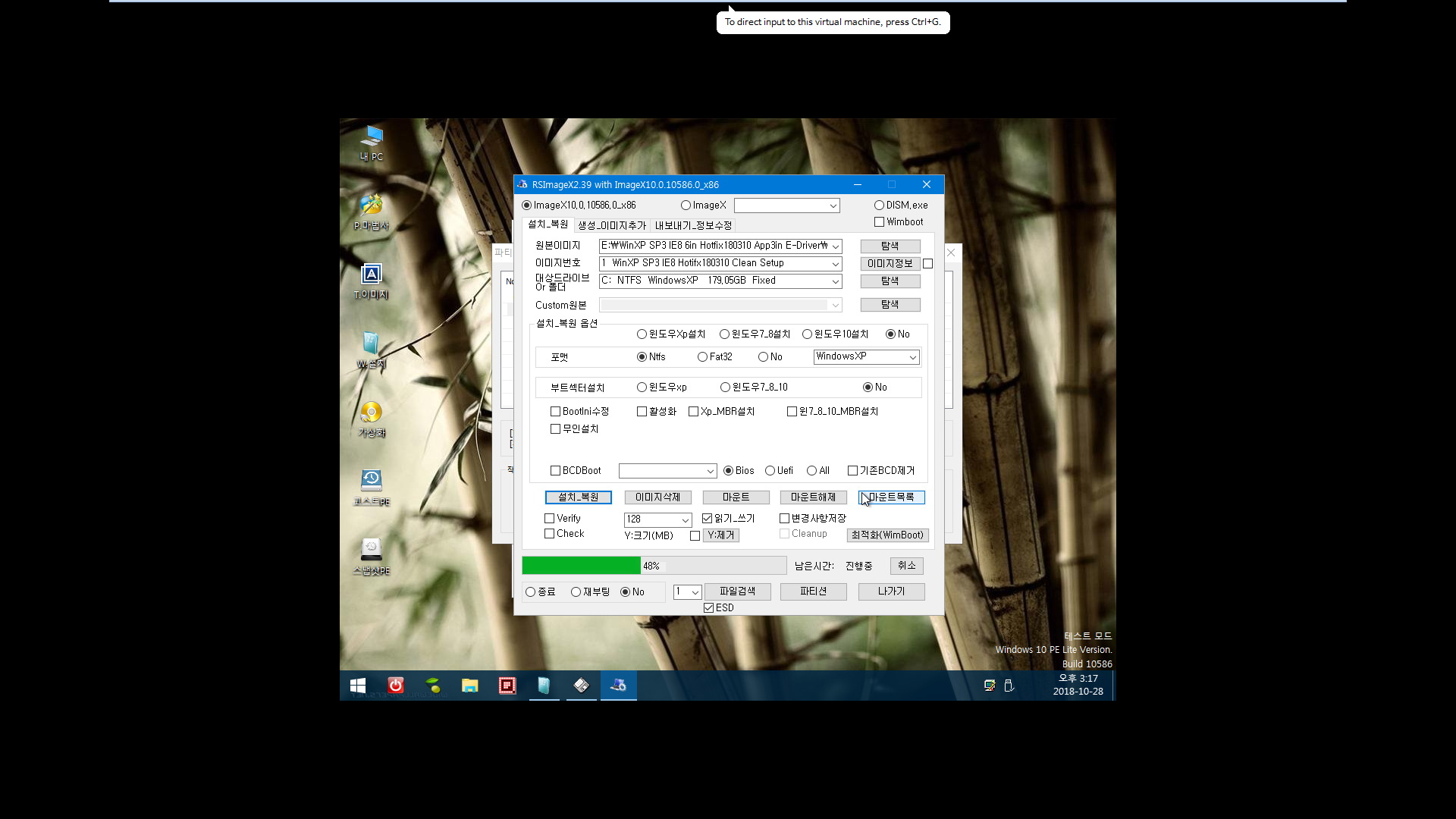This screenshot has height=819, width=1456.
Task: Click the 나가기 exit button
Action: (892, 591)
